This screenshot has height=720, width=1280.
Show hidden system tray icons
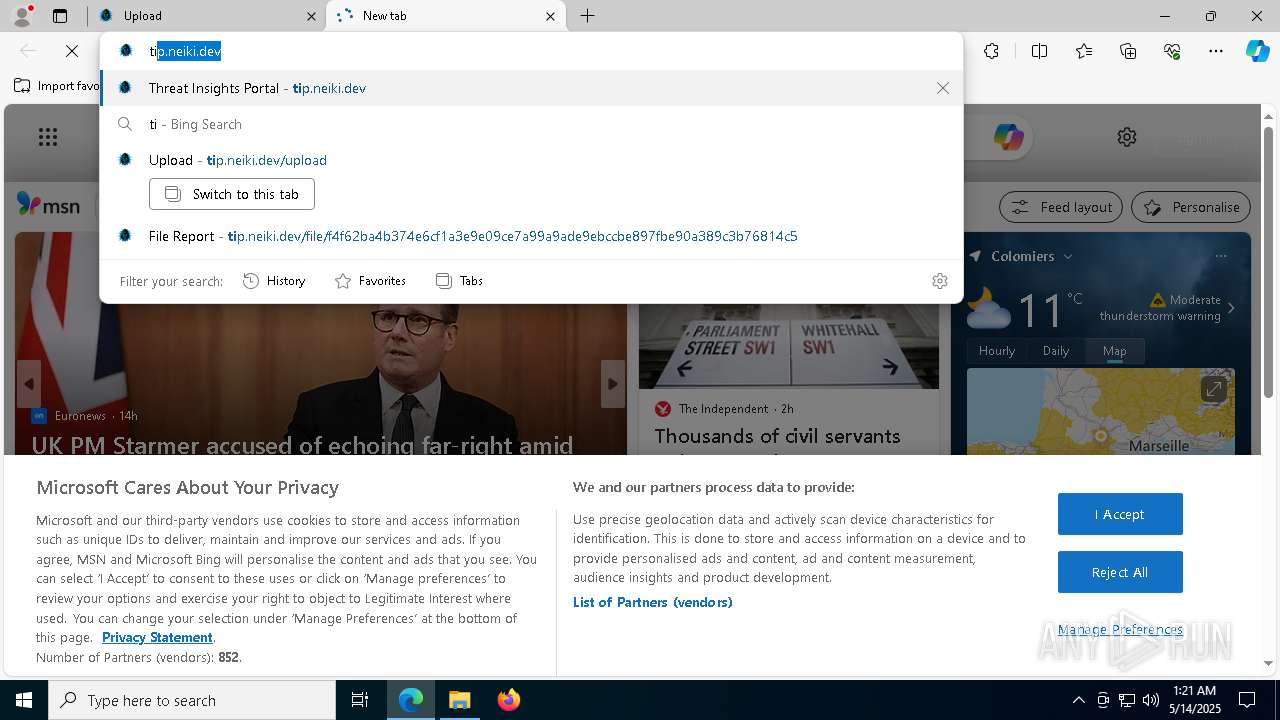[1078, 700]
